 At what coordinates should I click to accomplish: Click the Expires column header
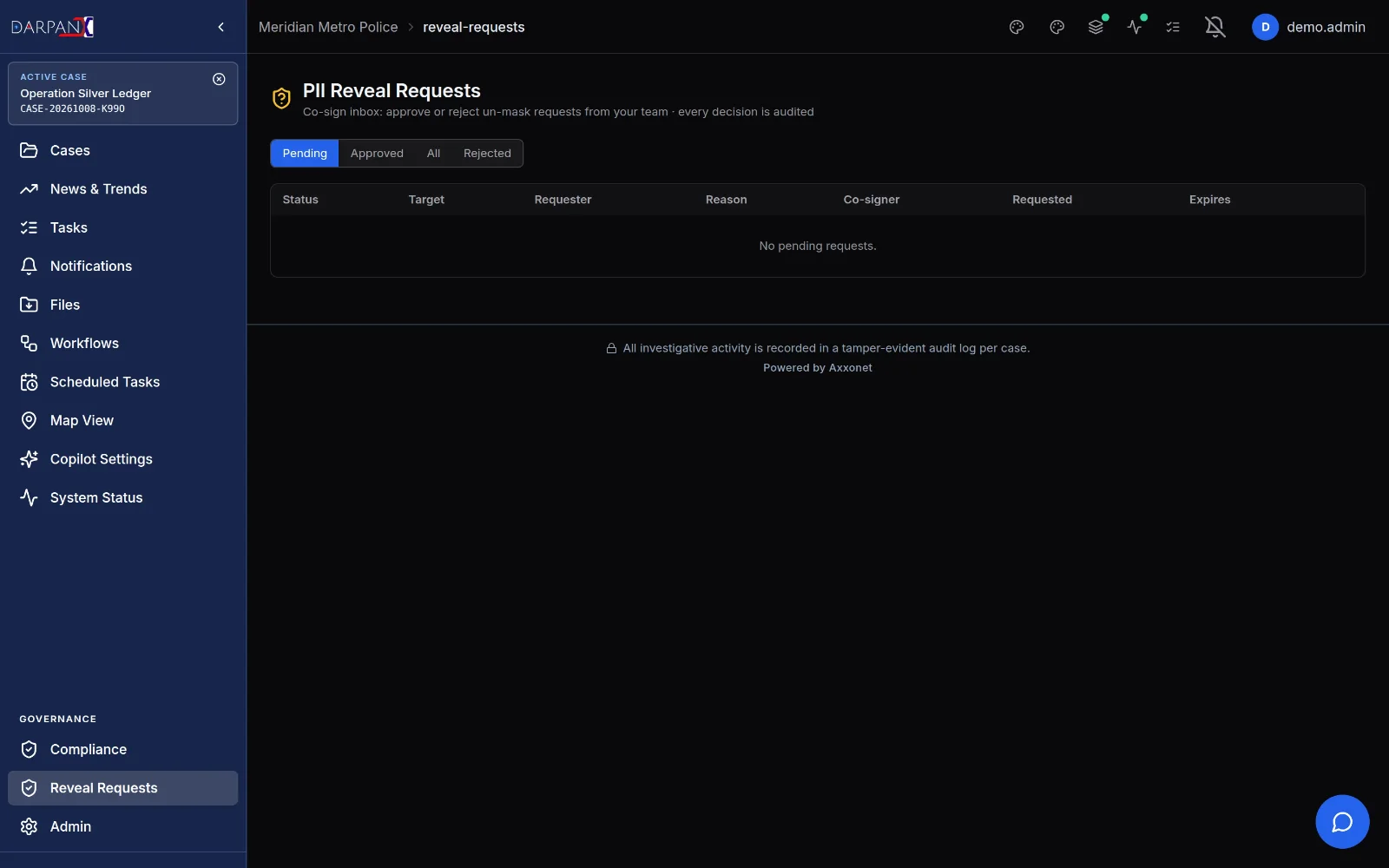coord(1210,200)
